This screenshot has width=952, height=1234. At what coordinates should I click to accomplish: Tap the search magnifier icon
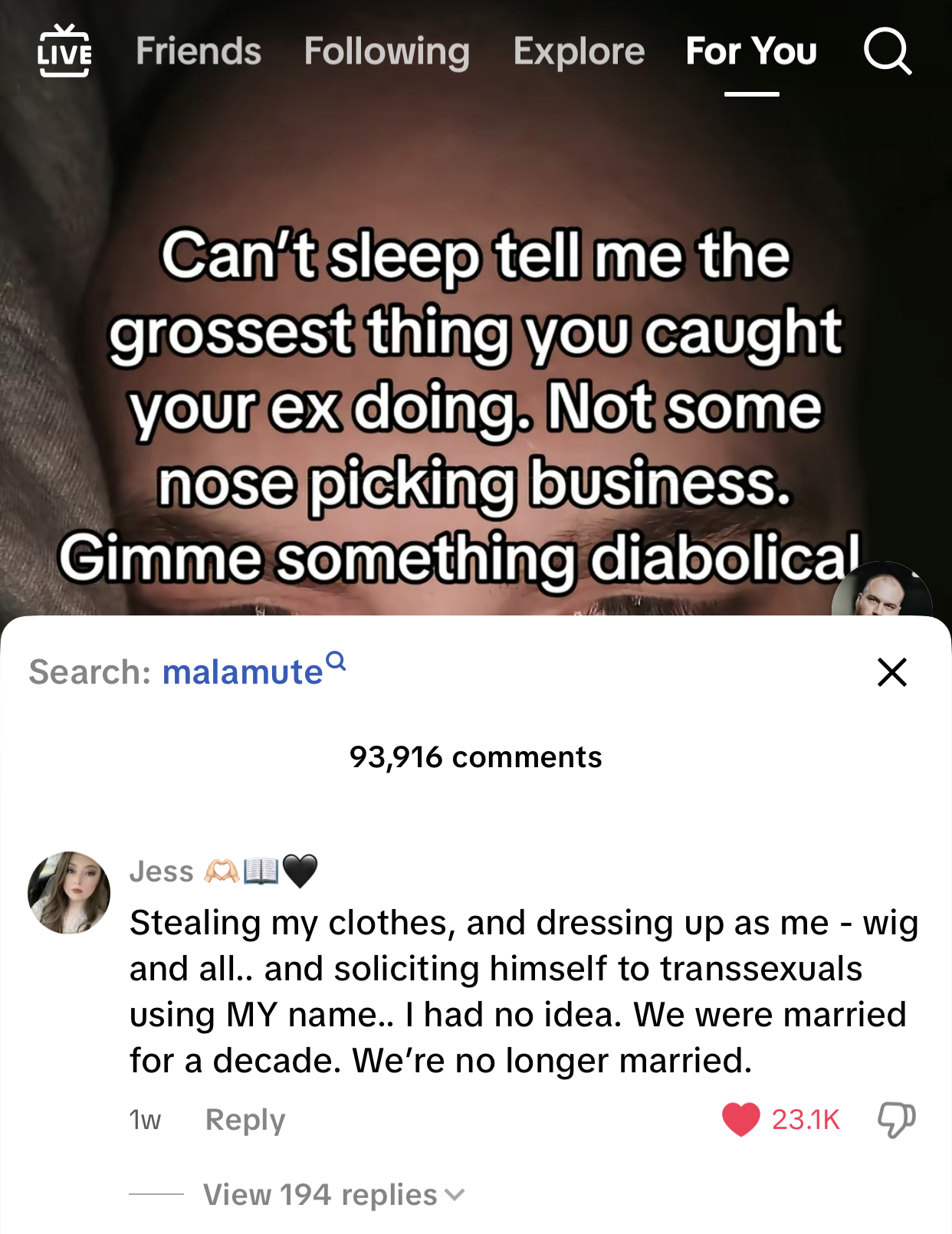888,51
